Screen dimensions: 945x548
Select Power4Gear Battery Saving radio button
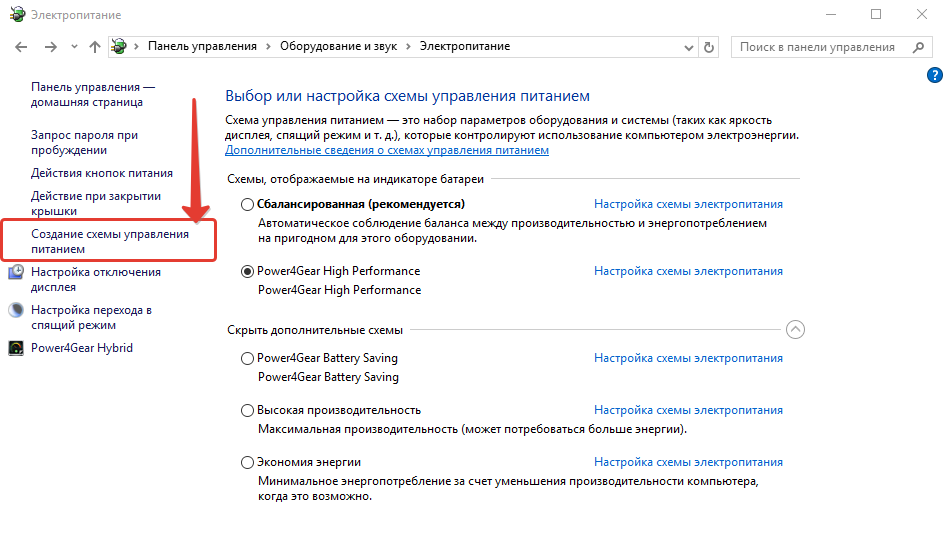[x=247, y=359]
